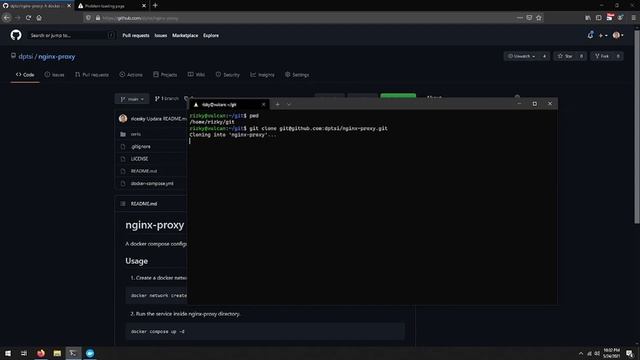Open the repository Settings tab
Image resolution: width=640 pixels, height=360 pixels.
297,75
